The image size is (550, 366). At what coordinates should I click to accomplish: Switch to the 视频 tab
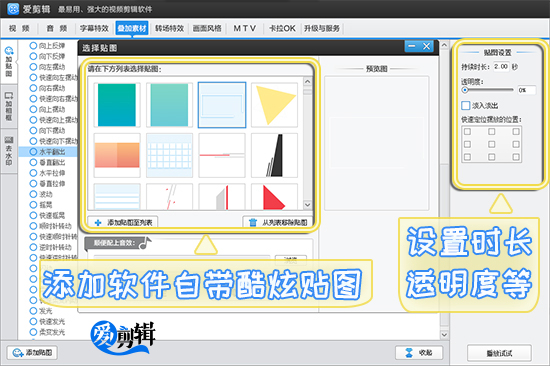point(20,28)
